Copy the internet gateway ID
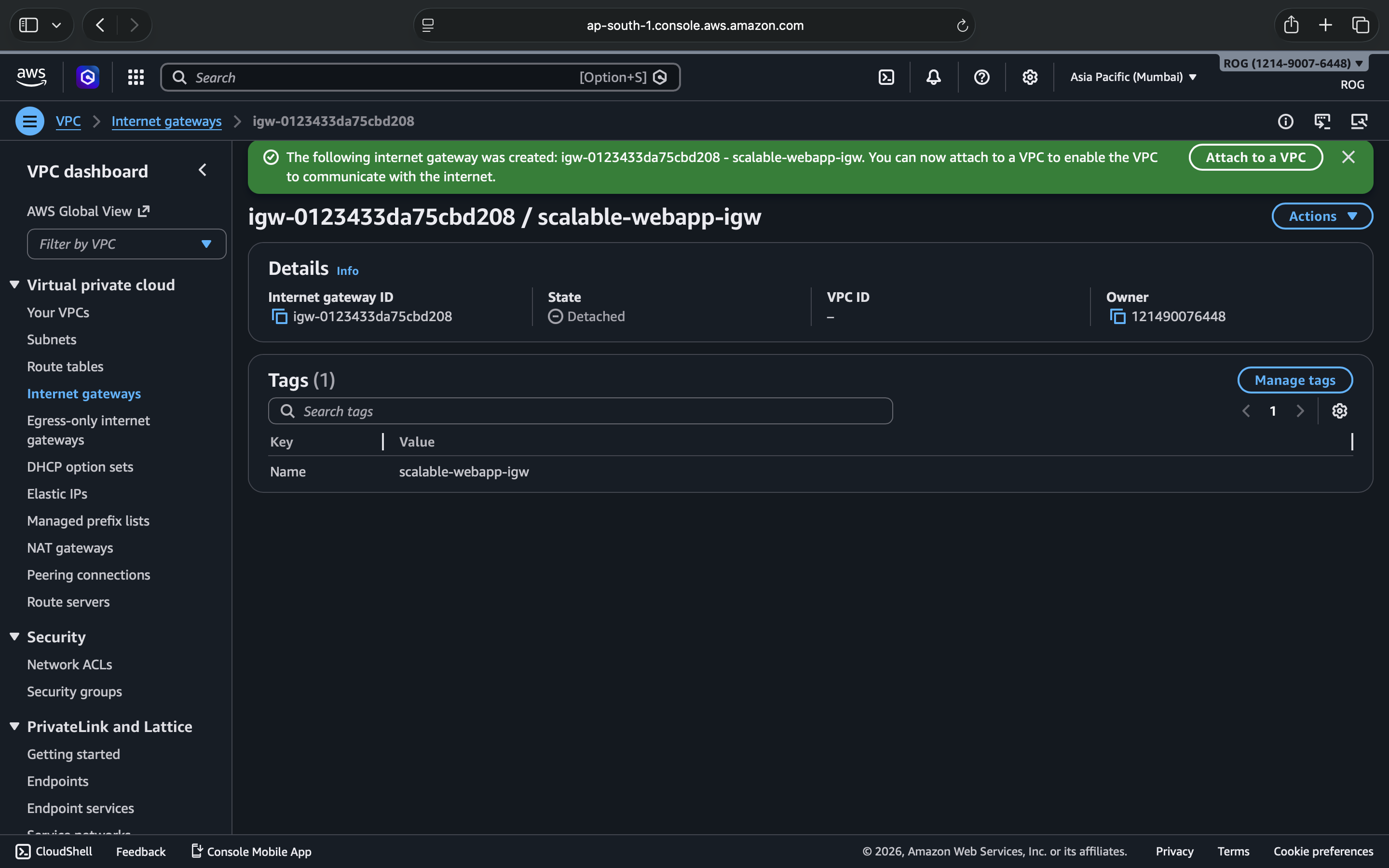Image resolution: width=1389 pixels, height=868 pixels. tap(280, 316)
